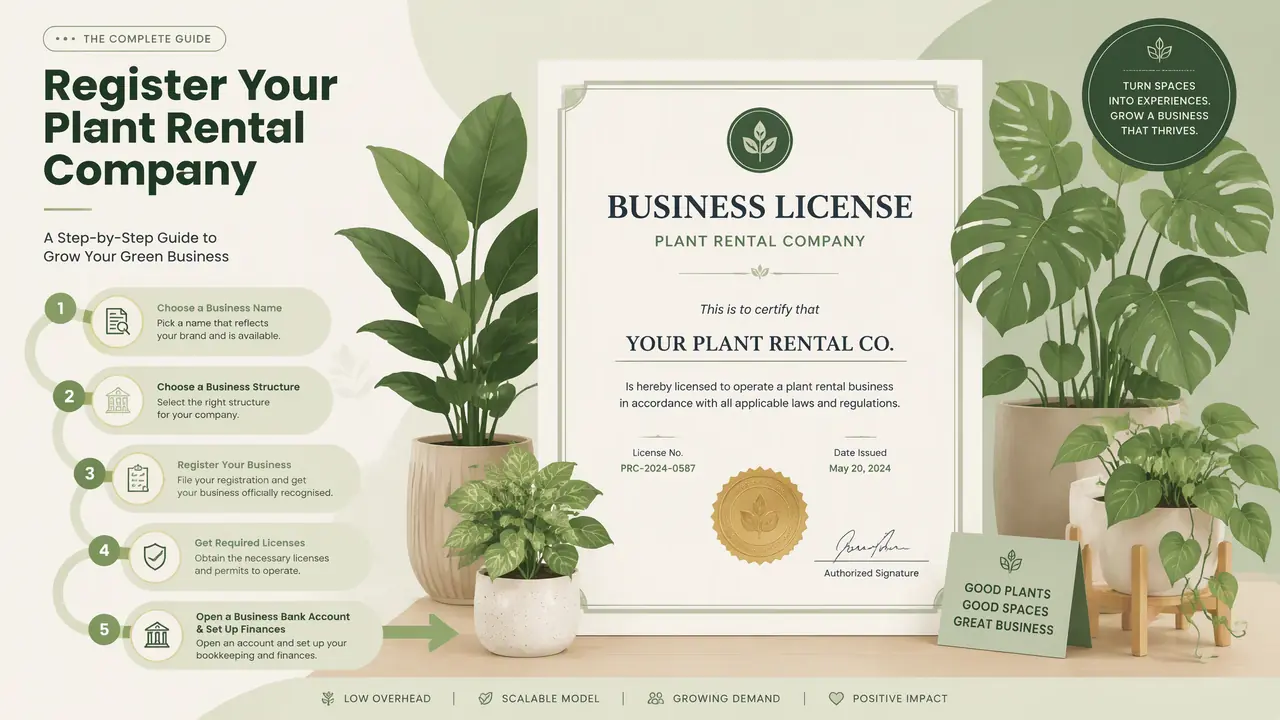
Task: Click the bank icon beside Open a Business Bank Account
Action: [157, 634]
